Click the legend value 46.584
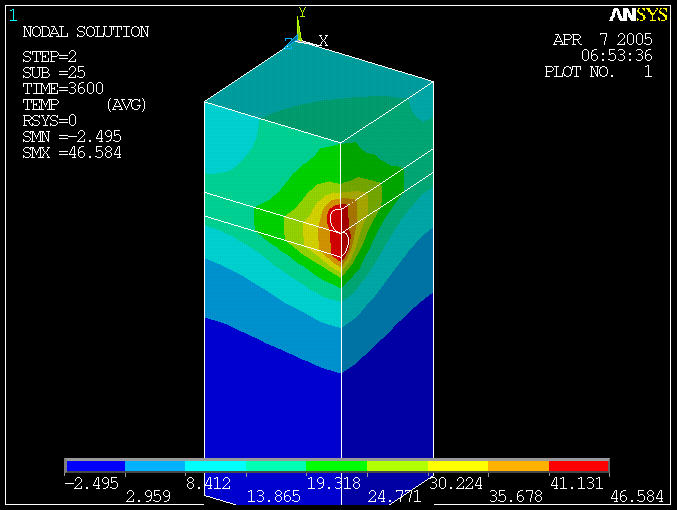The image size is (677, 510). click(637, 497)
